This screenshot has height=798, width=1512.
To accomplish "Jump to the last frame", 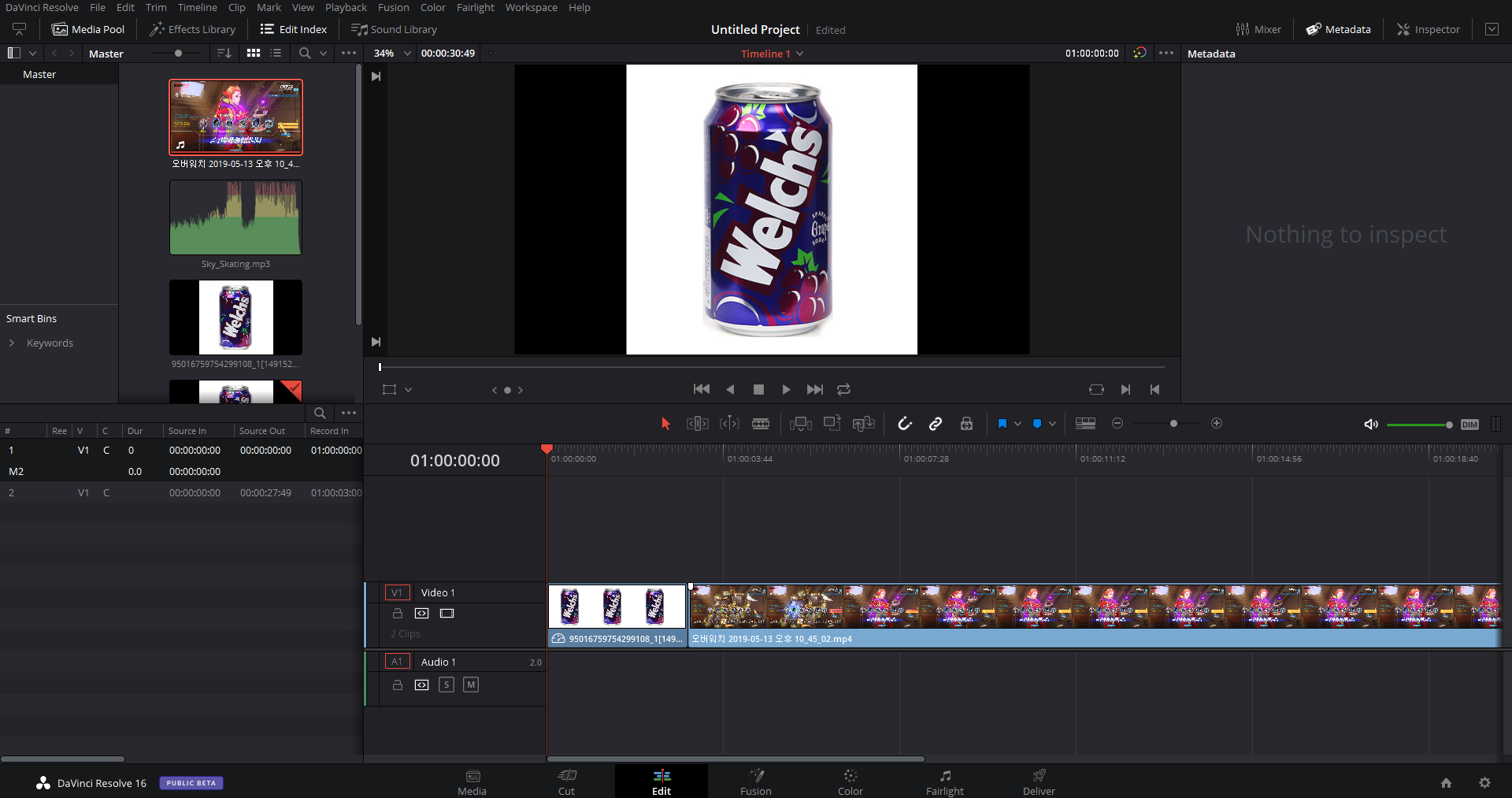I will (815, 389).
